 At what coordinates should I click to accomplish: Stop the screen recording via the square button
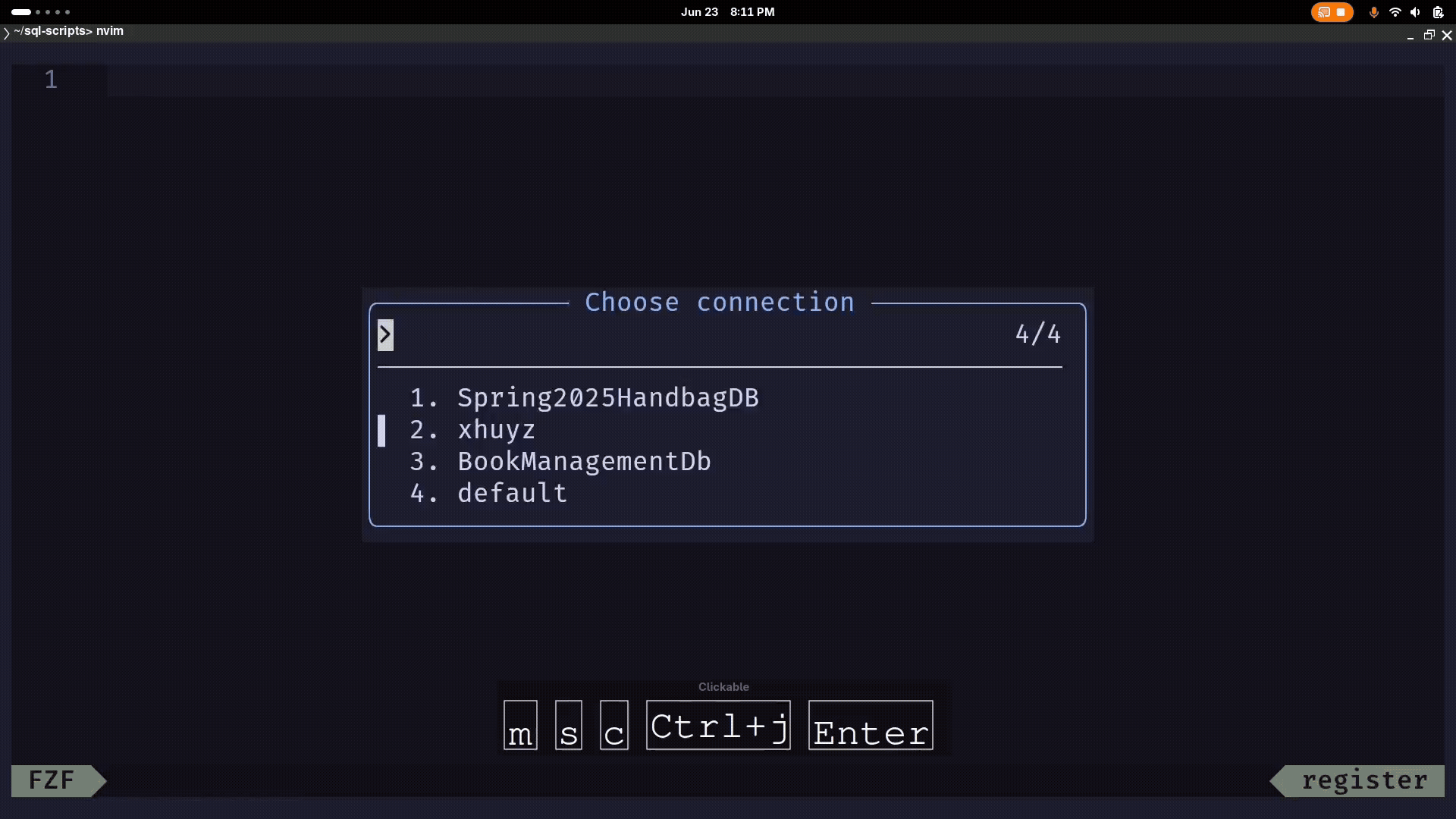coord(1341,12)
